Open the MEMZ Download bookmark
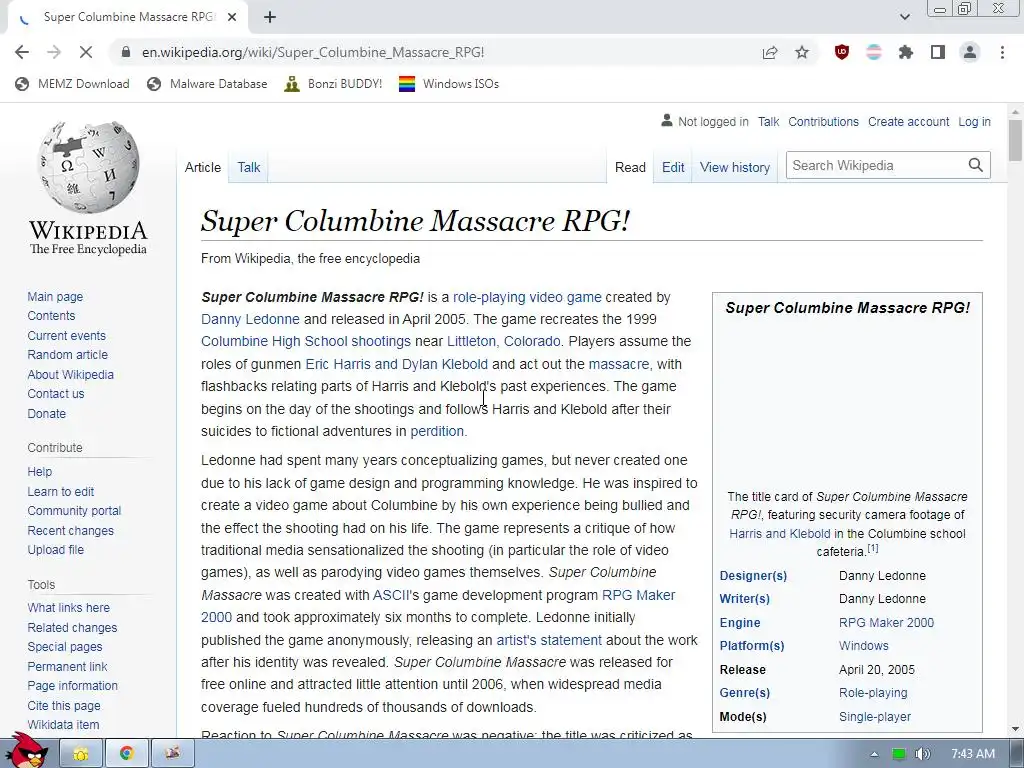1024x768 pixels. pos(72,84)
